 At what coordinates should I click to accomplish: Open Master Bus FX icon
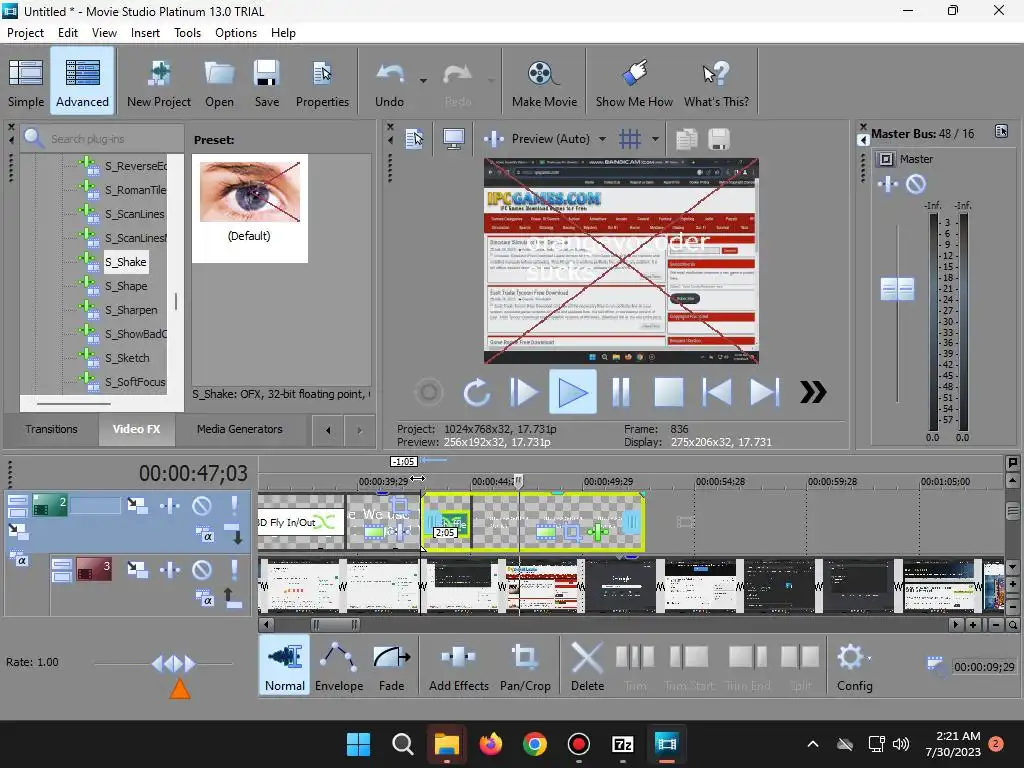[888, 184]
